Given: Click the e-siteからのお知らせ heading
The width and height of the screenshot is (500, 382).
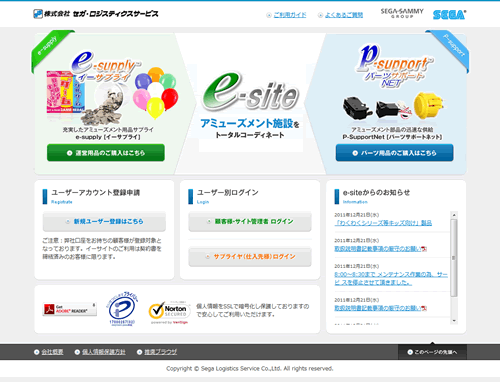Looking at the screenshot, I should click(x=376, y=193).
